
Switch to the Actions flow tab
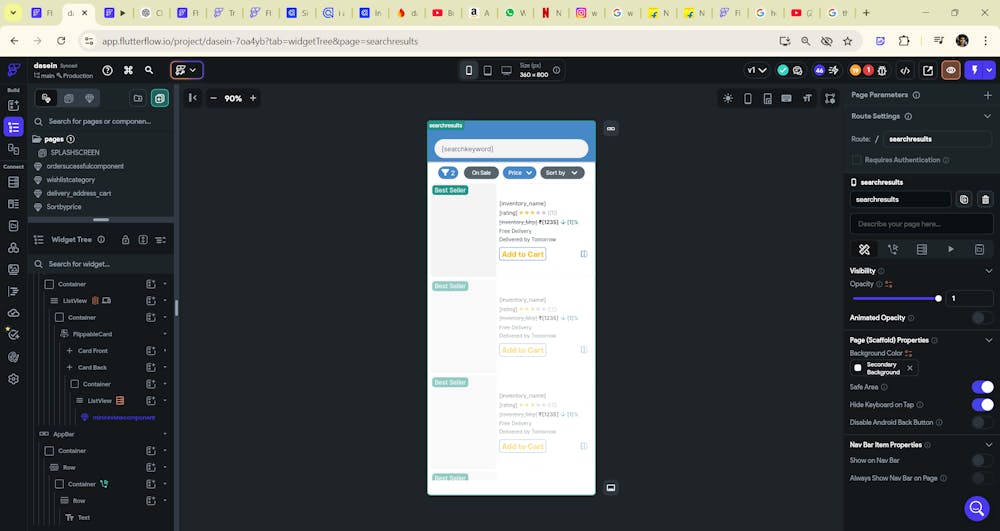pyautogui.click(x=893, y=249)
